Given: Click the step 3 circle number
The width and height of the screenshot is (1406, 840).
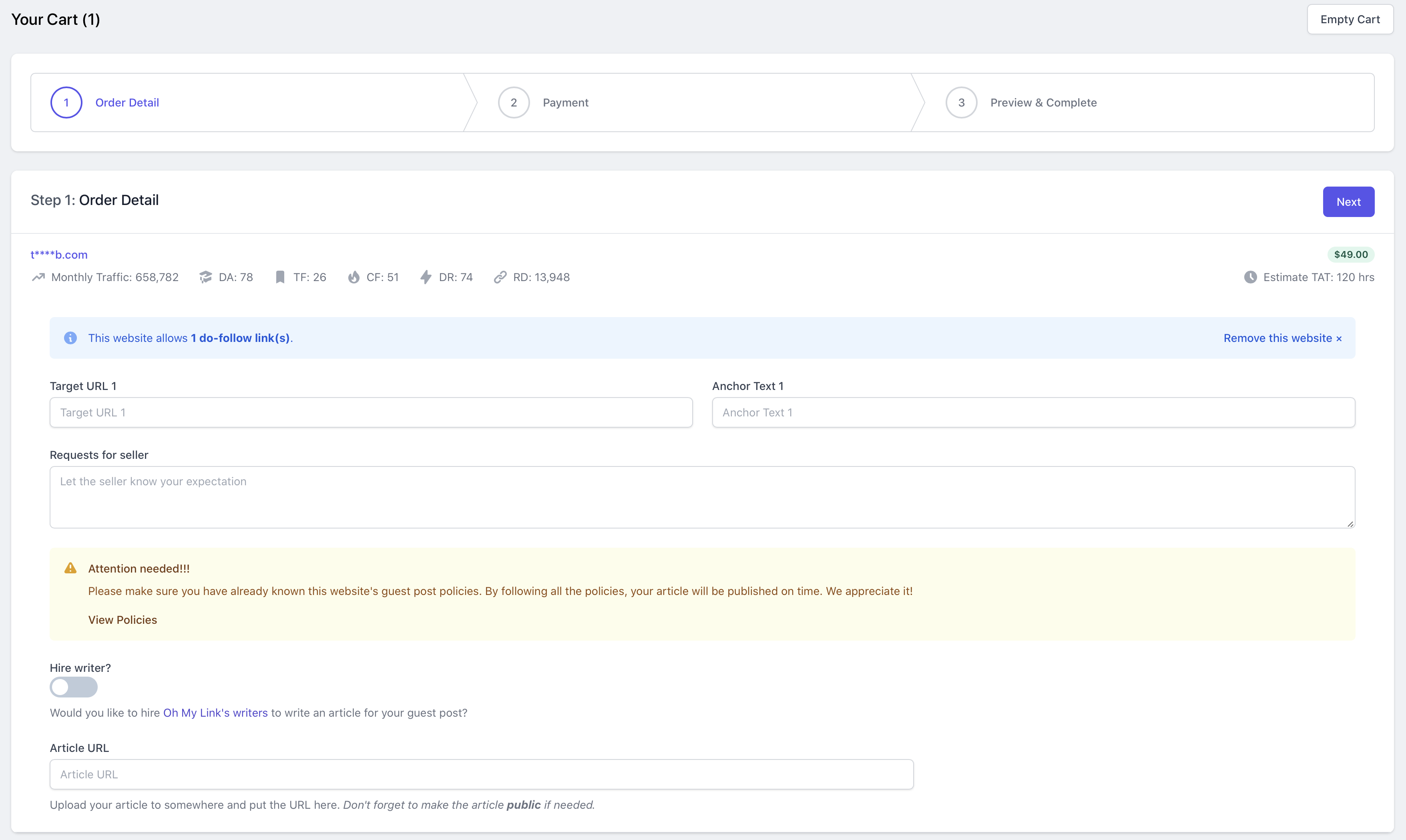Looking at the screenshot, I should [961, 102].
